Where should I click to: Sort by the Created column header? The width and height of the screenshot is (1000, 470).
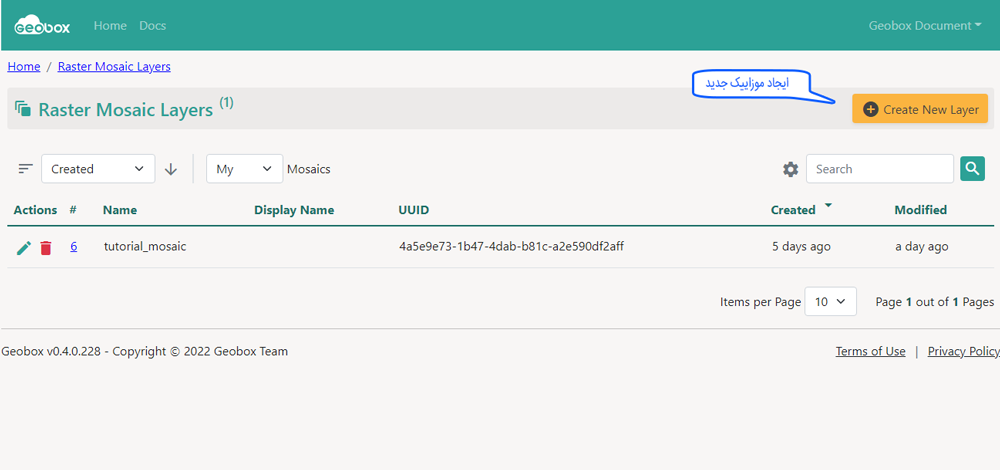pyautogui.click(x=793, y=210)
